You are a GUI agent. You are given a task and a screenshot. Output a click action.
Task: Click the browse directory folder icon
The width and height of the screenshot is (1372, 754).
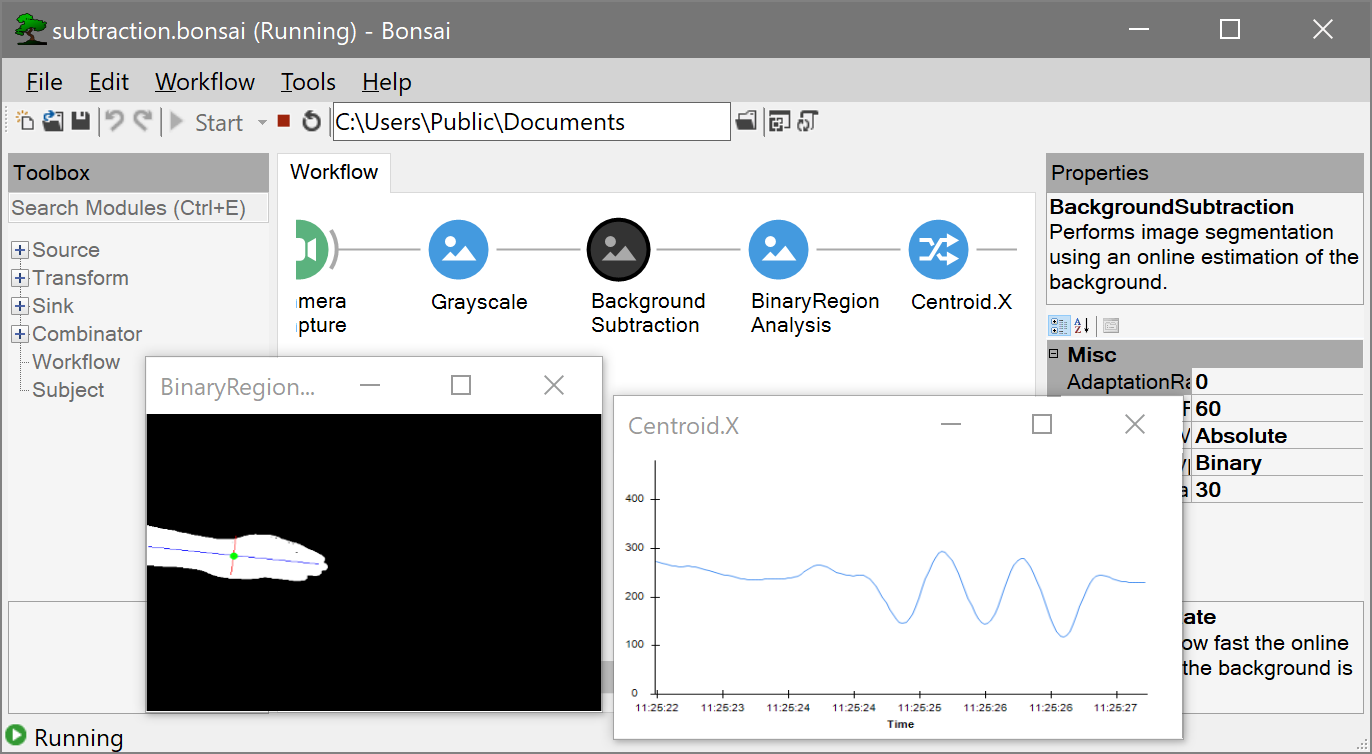tap(746, 122)
